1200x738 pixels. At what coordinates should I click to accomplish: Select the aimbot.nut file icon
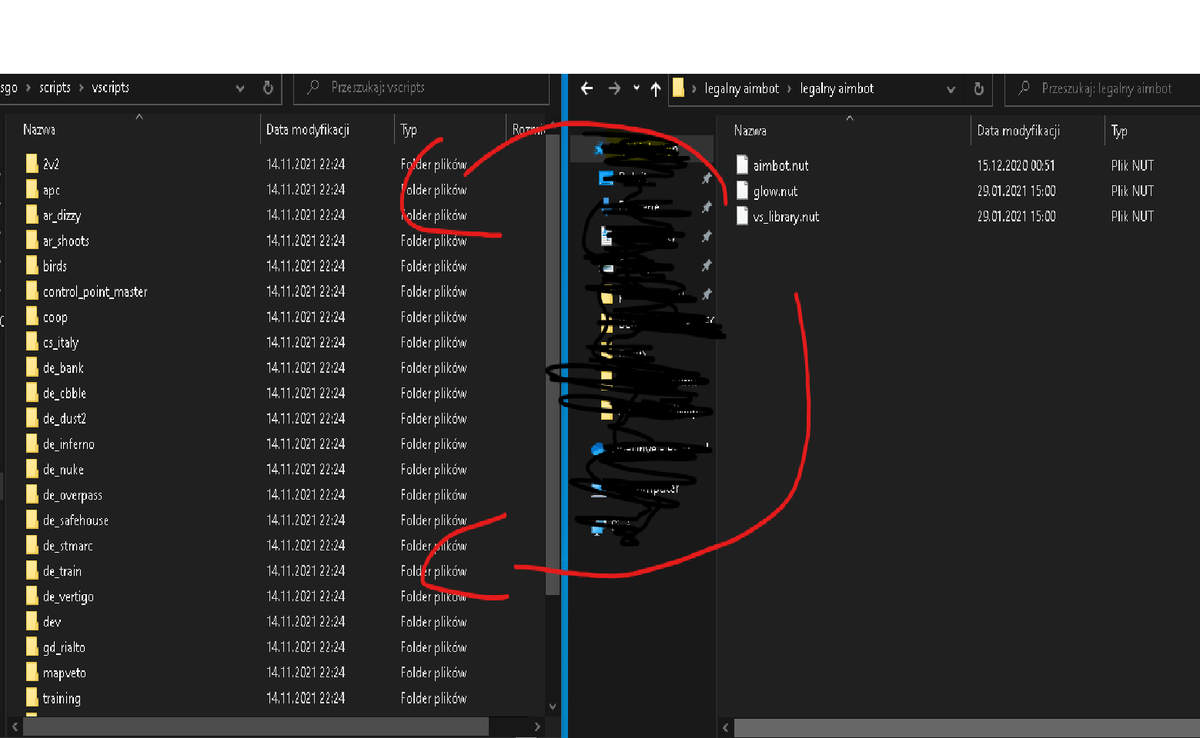[x=742, y=164]
